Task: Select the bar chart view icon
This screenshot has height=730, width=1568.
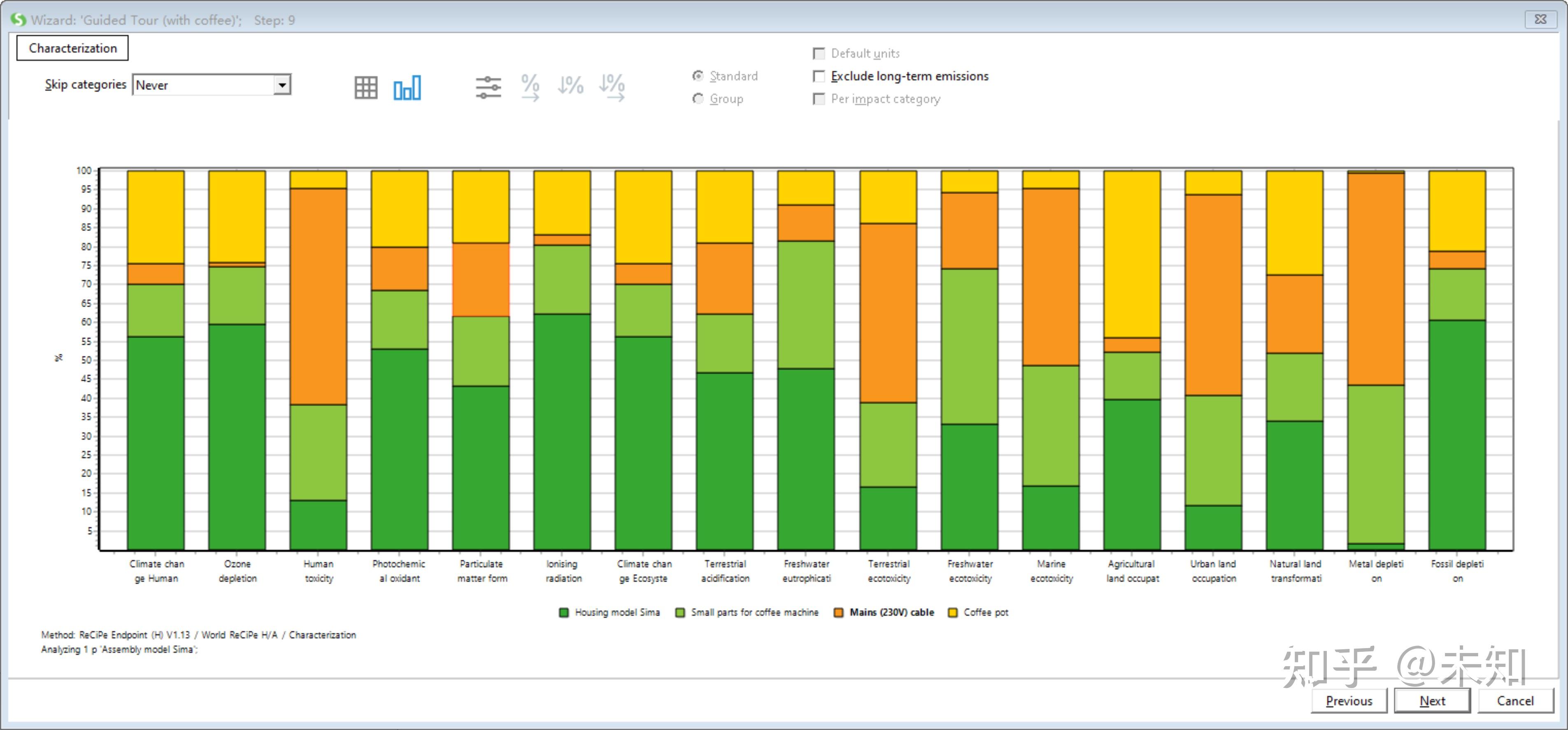Action: point(407,88)
